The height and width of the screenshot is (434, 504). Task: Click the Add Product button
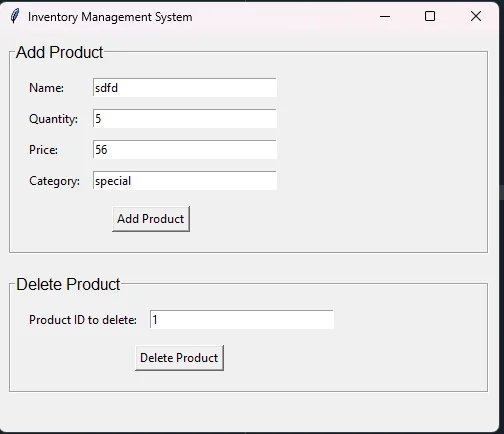(151, 219)
